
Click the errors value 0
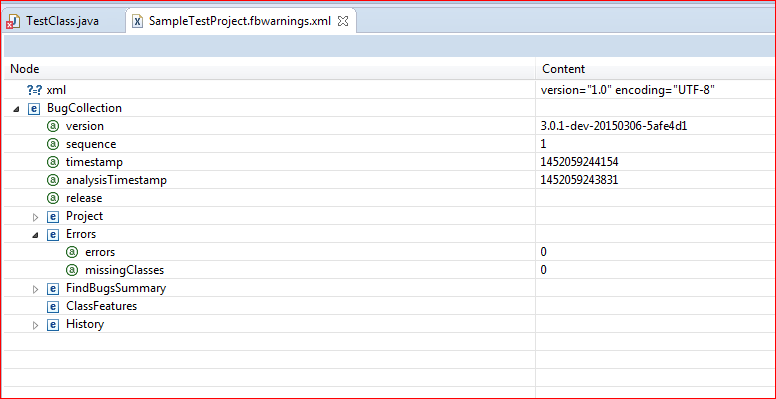point(544,252)
